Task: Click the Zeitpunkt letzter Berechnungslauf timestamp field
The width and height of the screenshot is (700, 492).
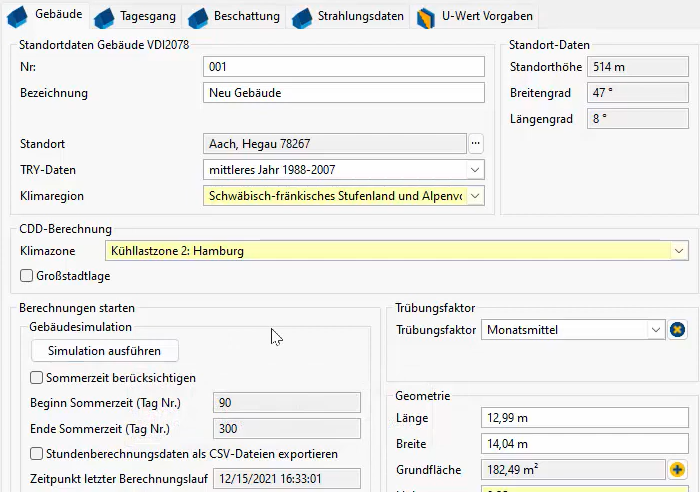Action: pyautogui.click(x=287, y=479)
